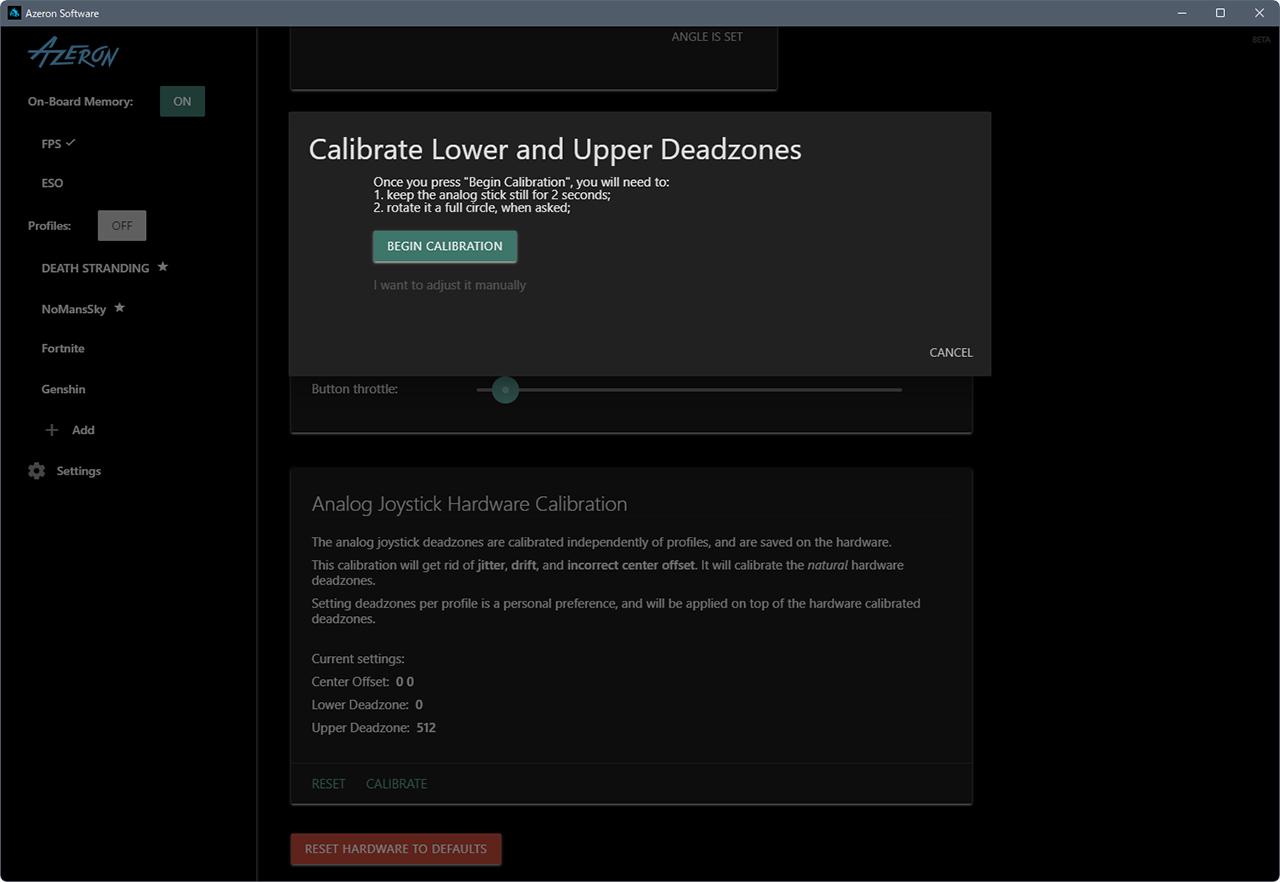Viewport: 1280px width, 882px height.
Task: Click the Azeron app icon in title bar
Action: [x=14, y=13]
